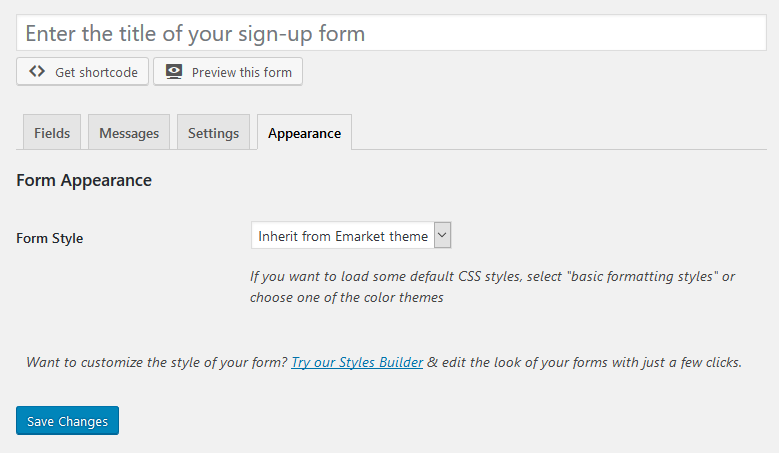Launch Preview this form
The height and width of the screenshot is (453, 779).
click(x=228, y=72)
